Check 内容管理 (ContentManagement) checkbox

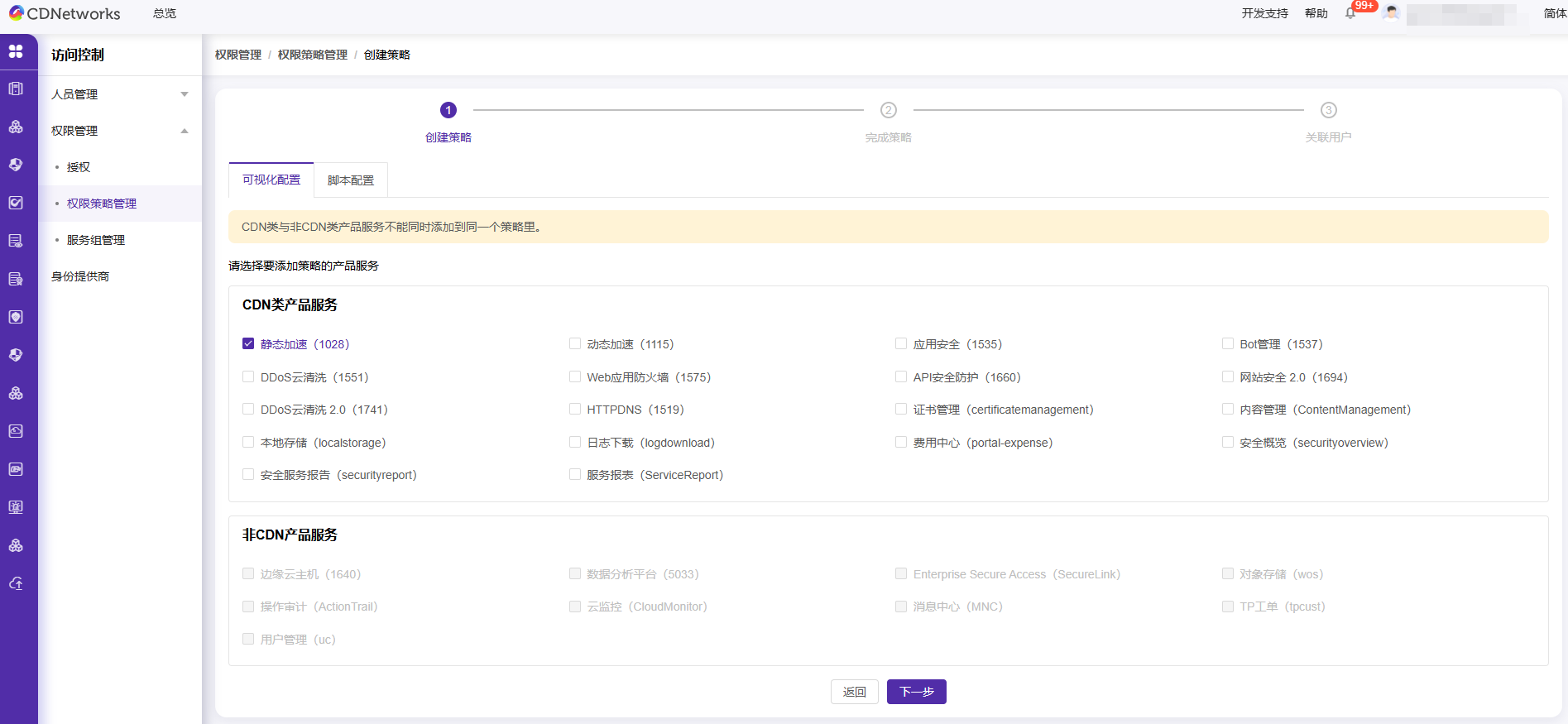tap(1228, 409)
